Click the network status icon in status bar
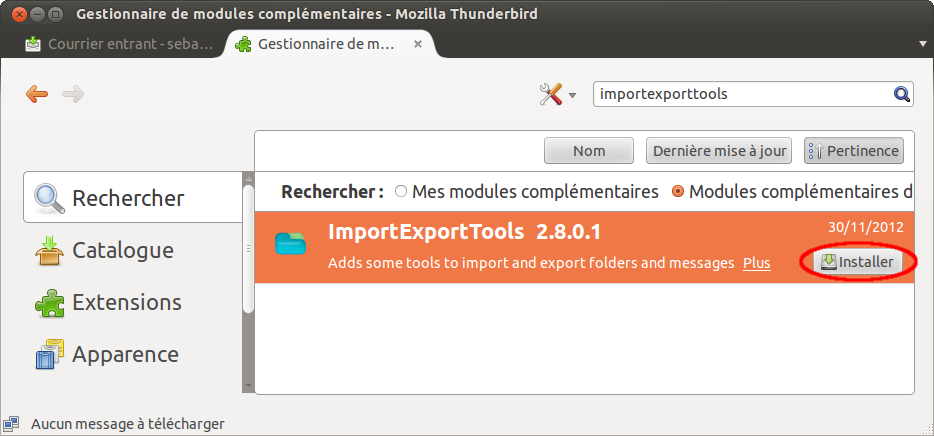 click(x=10, y=423)
